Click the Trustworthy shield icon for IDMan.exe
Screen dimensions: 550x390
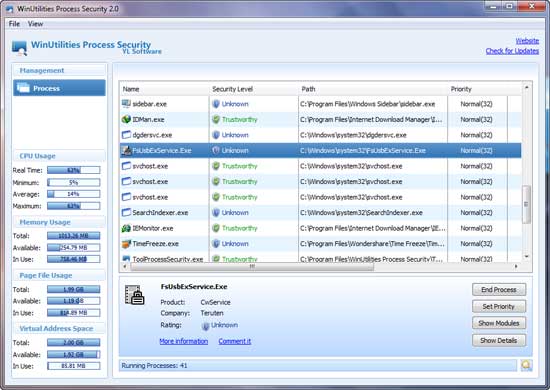tap(216, 119)
